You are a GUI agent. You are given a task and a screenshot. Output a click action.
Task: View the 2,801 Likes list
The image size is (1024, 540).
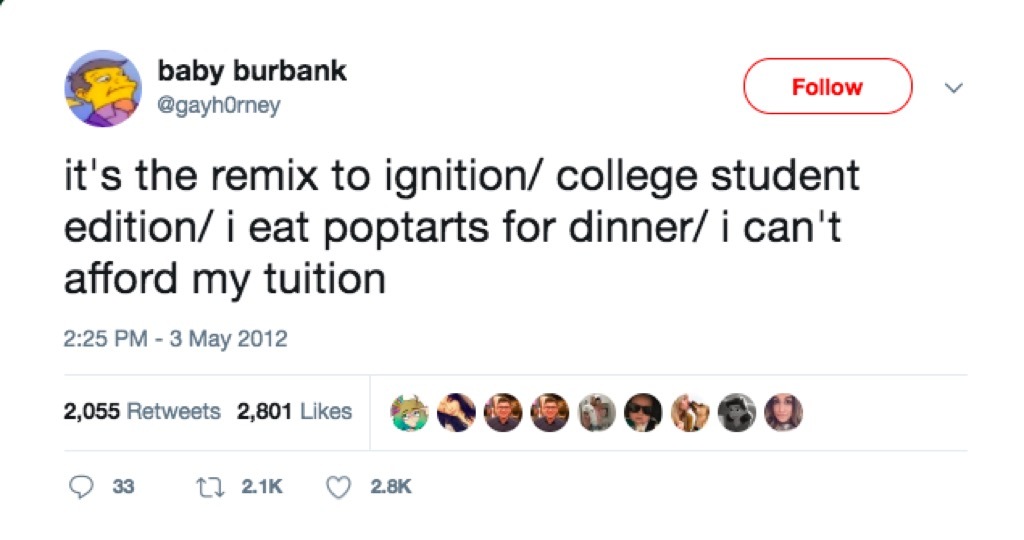tap(295, 411)
